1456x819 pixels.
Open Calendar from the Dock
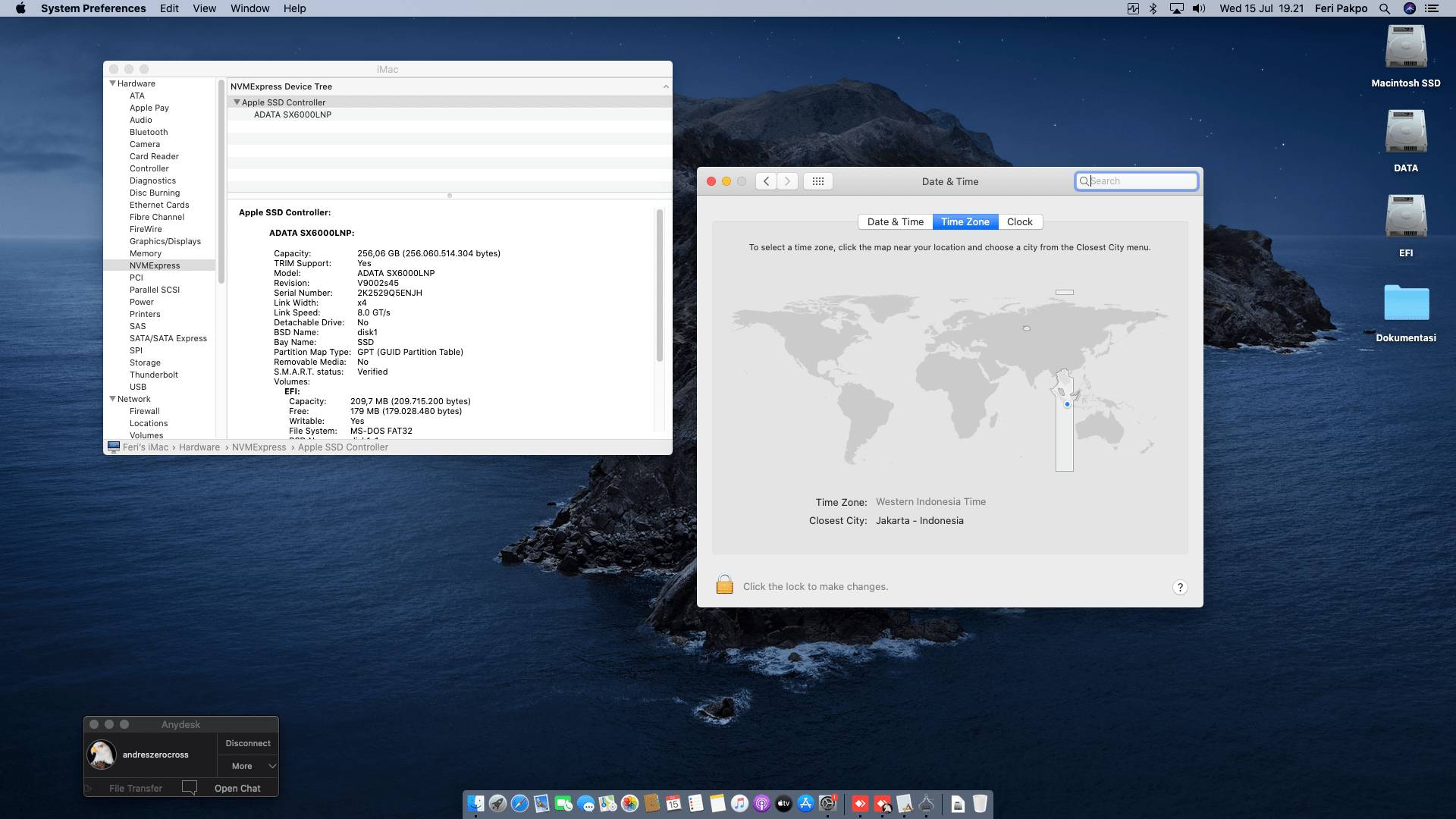(673, 804)
